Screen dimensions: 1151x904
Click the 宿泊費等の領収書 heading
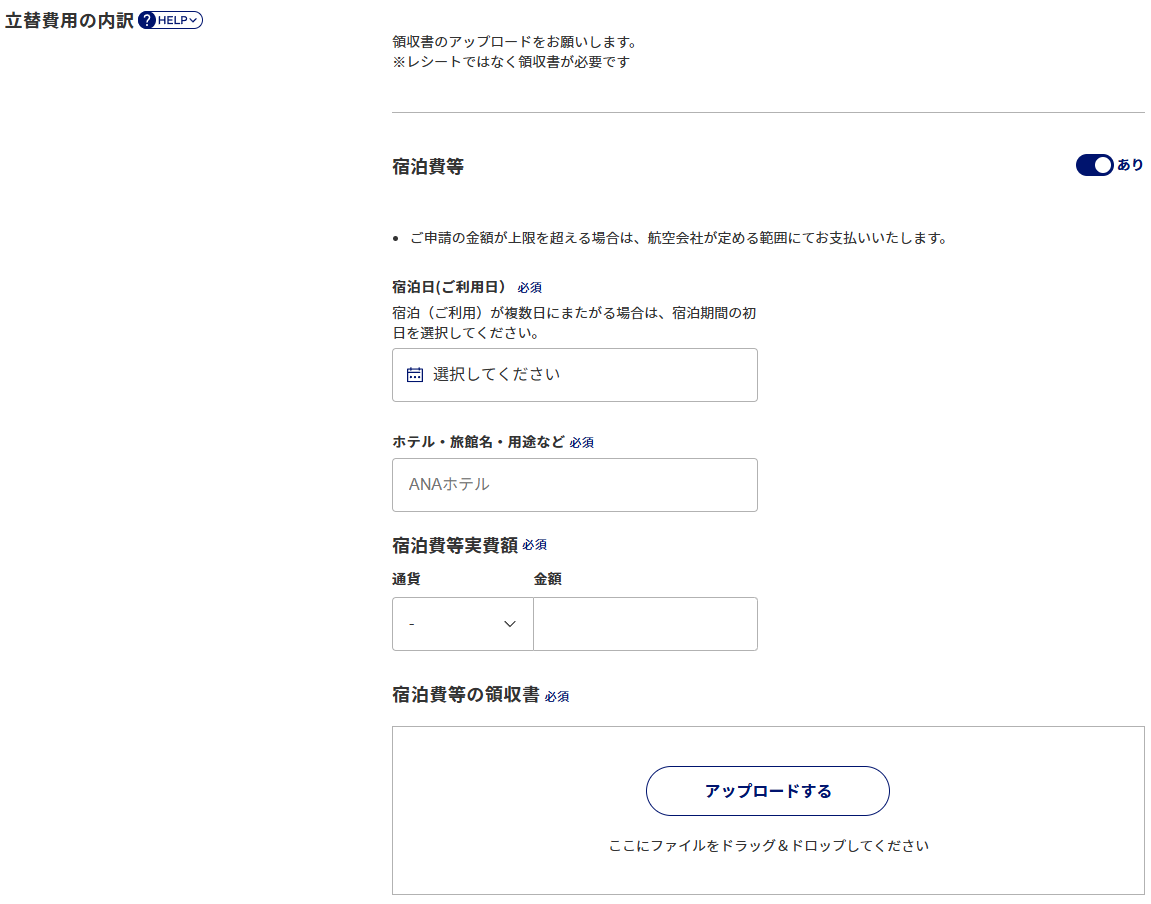[x=466, y=695]
